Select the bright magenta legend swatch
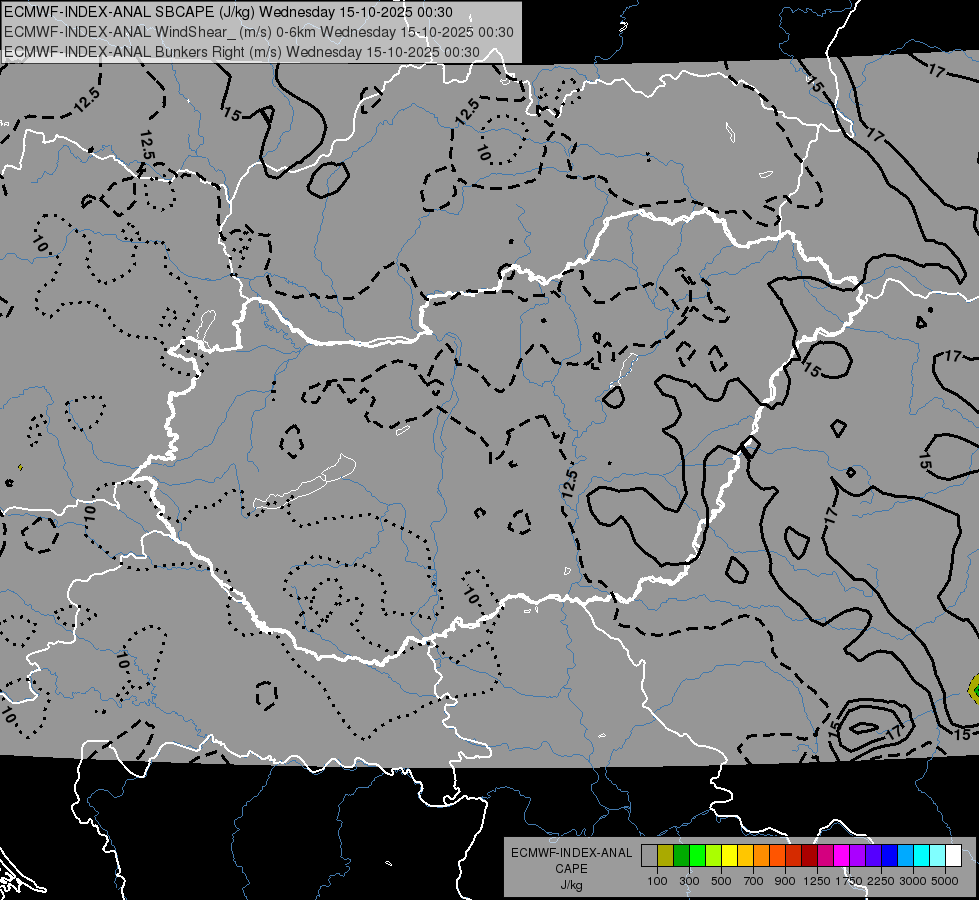Viewport: 979px width, 900px height. (842, 856)
